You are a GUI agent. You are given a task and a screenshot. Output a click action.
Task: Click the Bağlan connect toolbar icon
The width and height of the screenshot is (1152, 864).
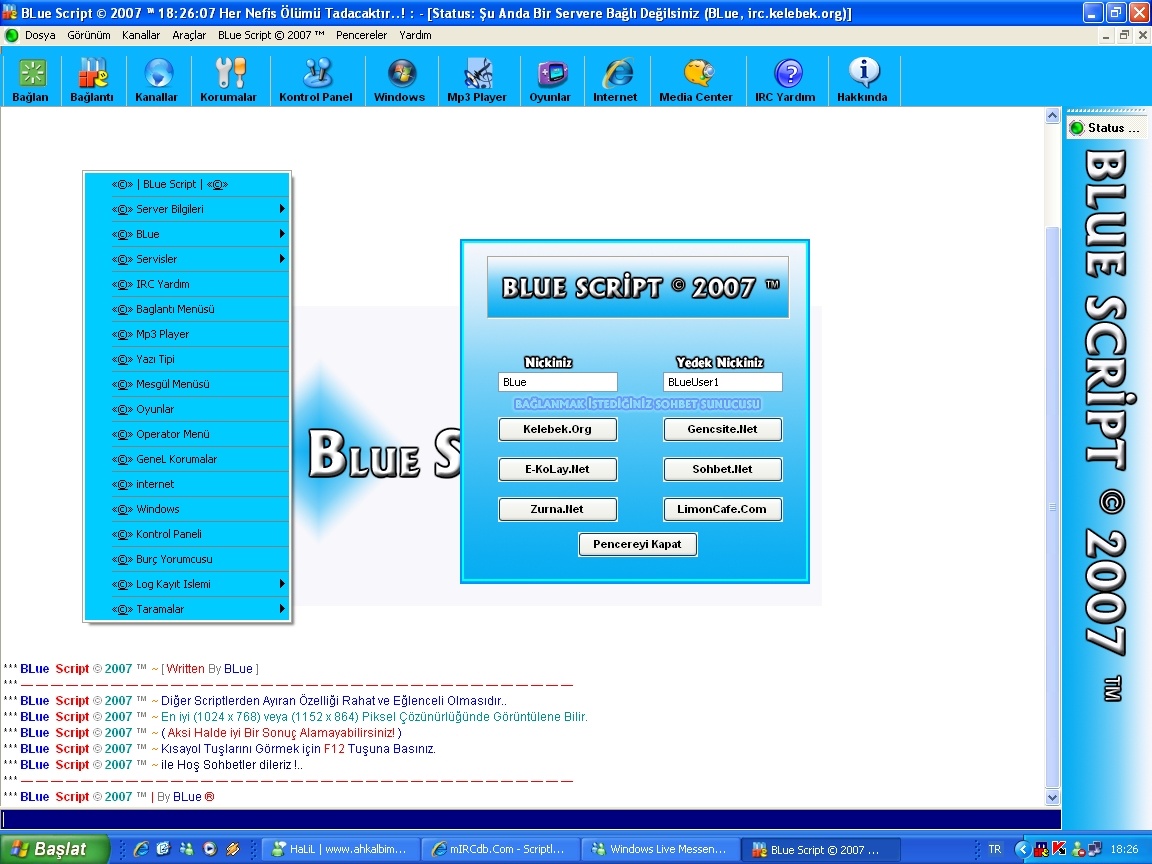(x=31, y=79)
